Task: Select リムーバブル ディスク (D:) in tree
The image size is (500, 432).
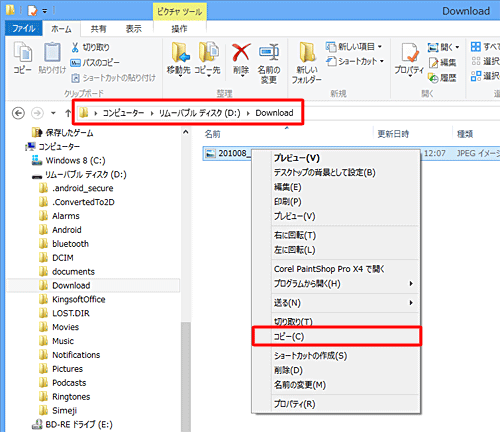Action: (x=79, y=175)
